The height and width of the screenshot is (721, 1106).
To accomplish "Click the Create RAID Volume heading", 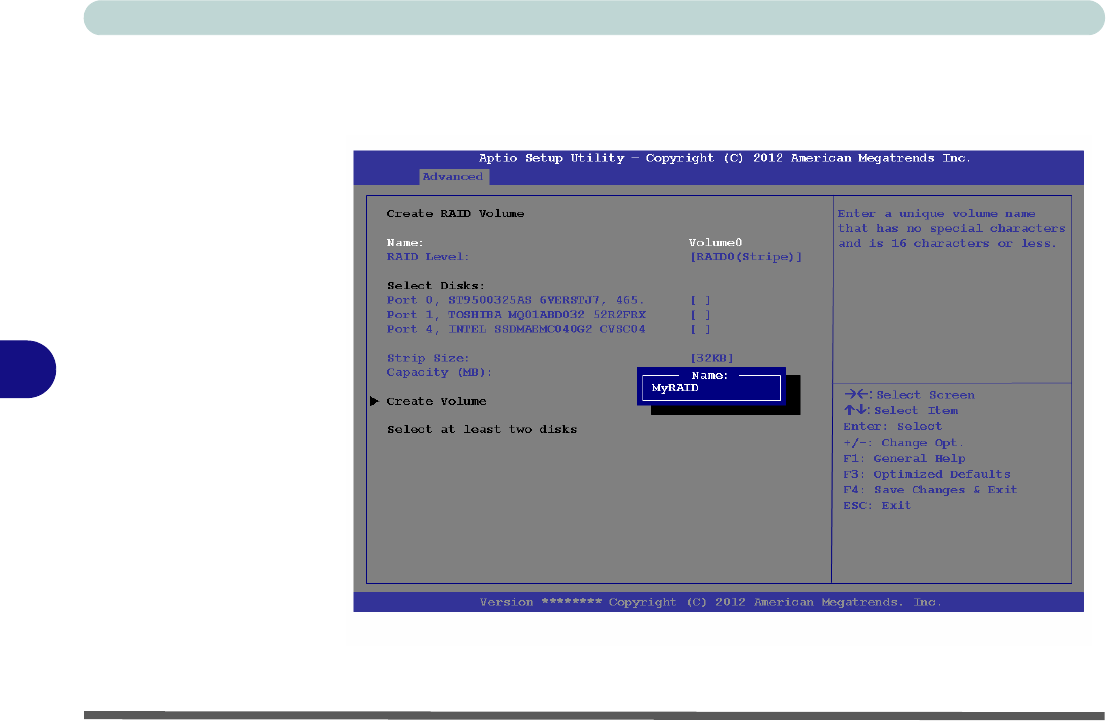I will coord(456,214).
